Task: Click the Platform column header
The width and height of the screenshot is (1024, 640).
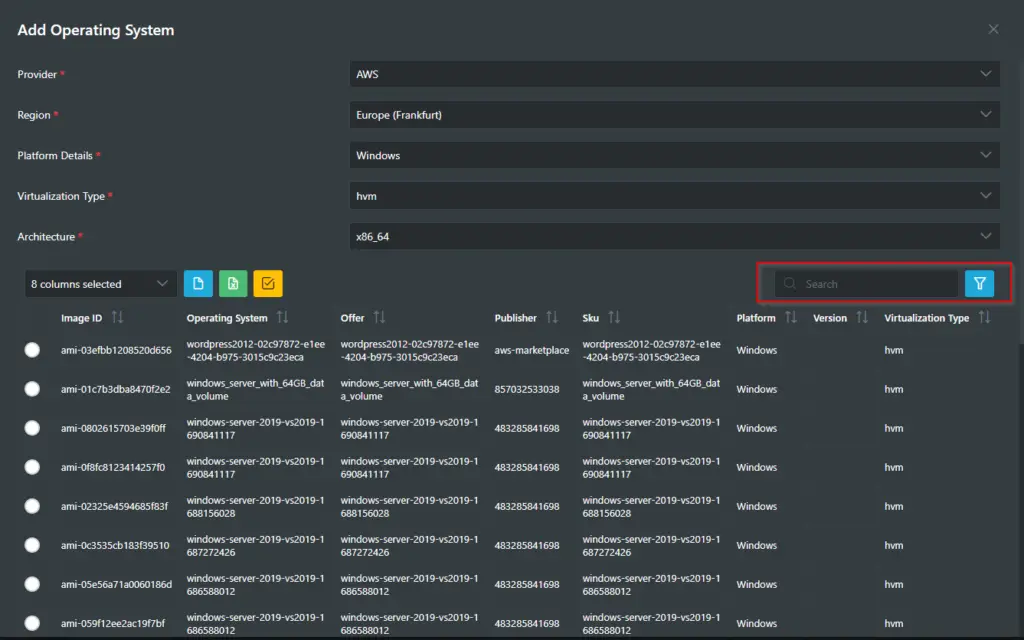Action: [x=756, y=318]
